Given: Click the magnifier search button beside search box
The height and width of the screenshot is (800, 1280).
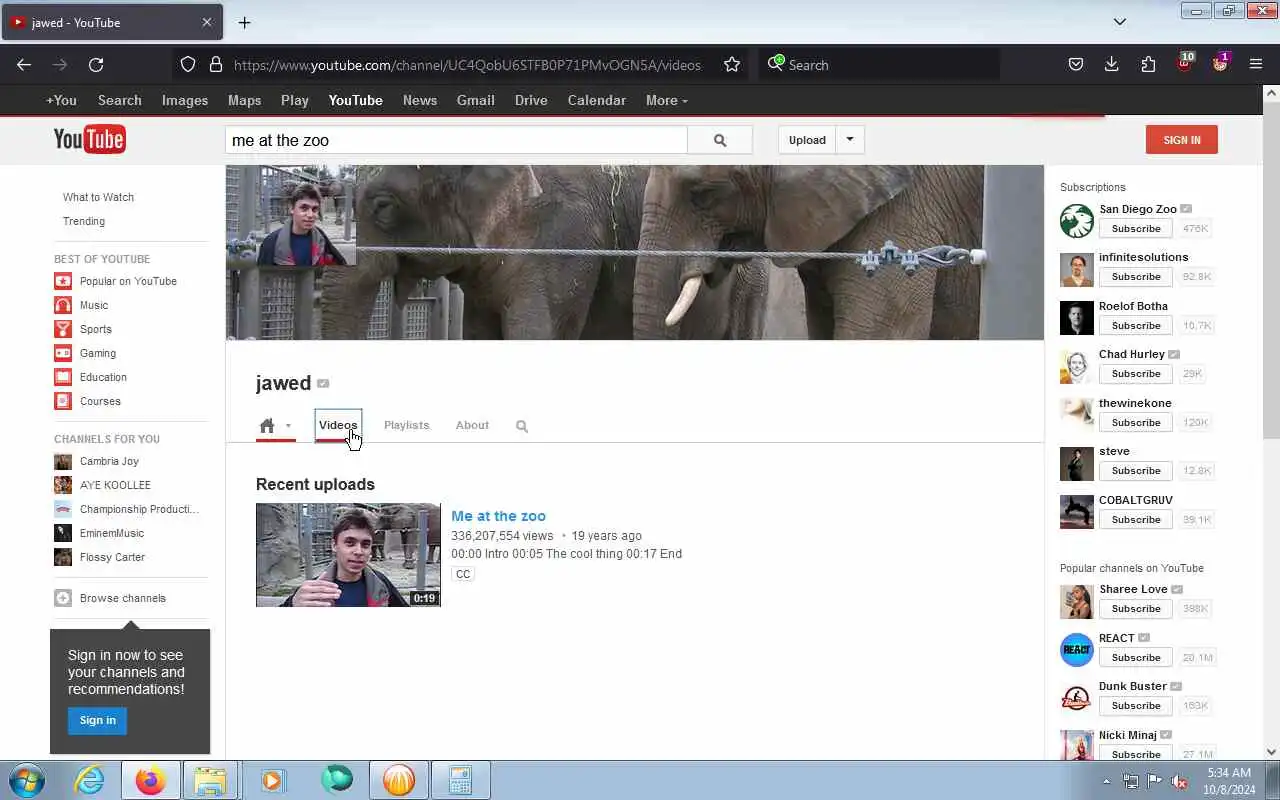Looking at the screenshot, I should tap(720, 140).
